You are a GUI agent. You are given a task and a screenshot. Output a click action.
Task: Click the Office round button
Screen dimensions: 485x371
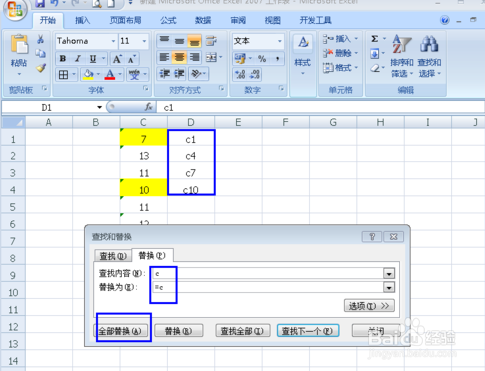point(15,10)
